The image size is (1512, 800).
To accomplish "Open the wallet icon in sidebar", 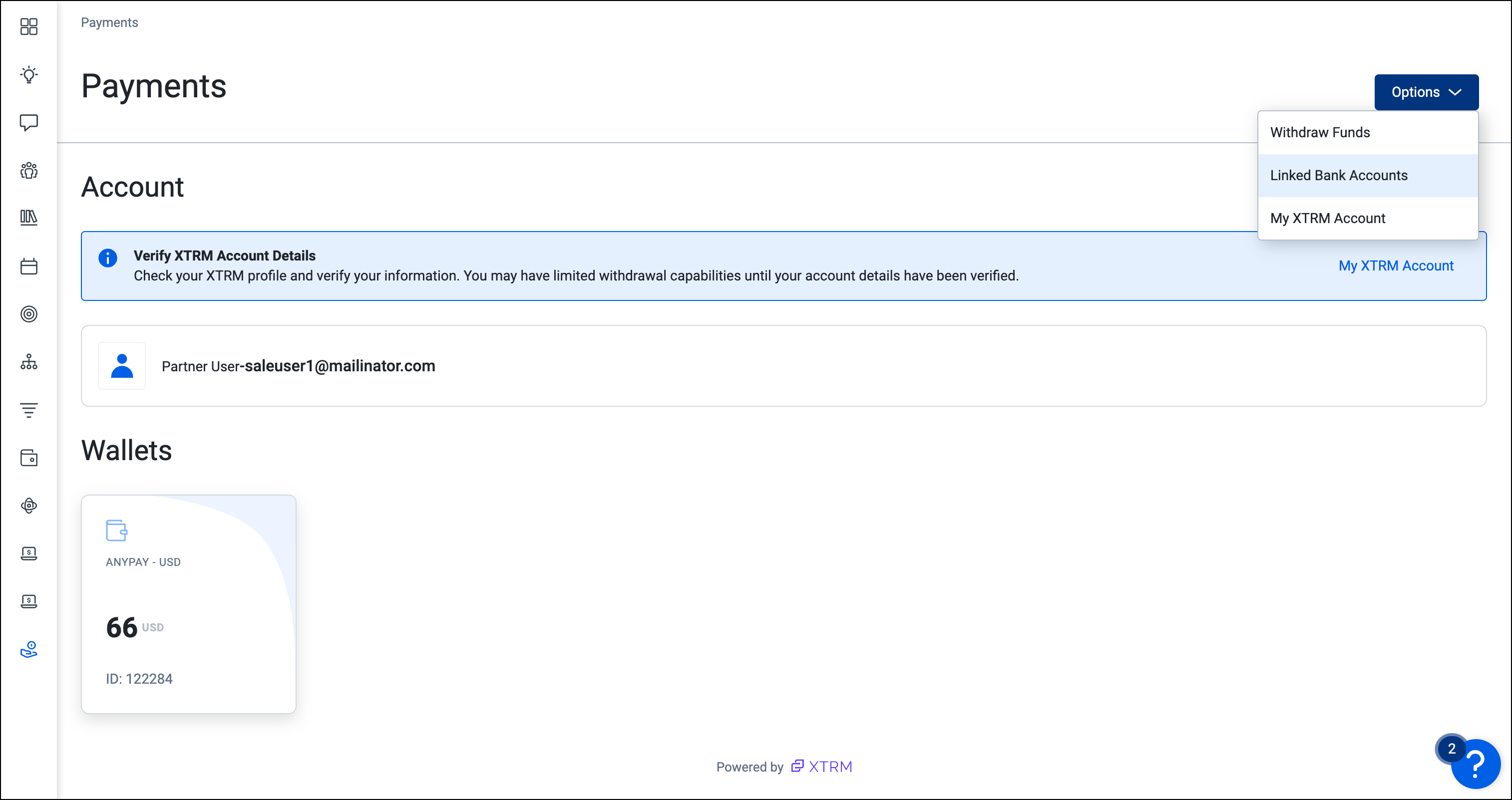I will click(x=29, y=458).
